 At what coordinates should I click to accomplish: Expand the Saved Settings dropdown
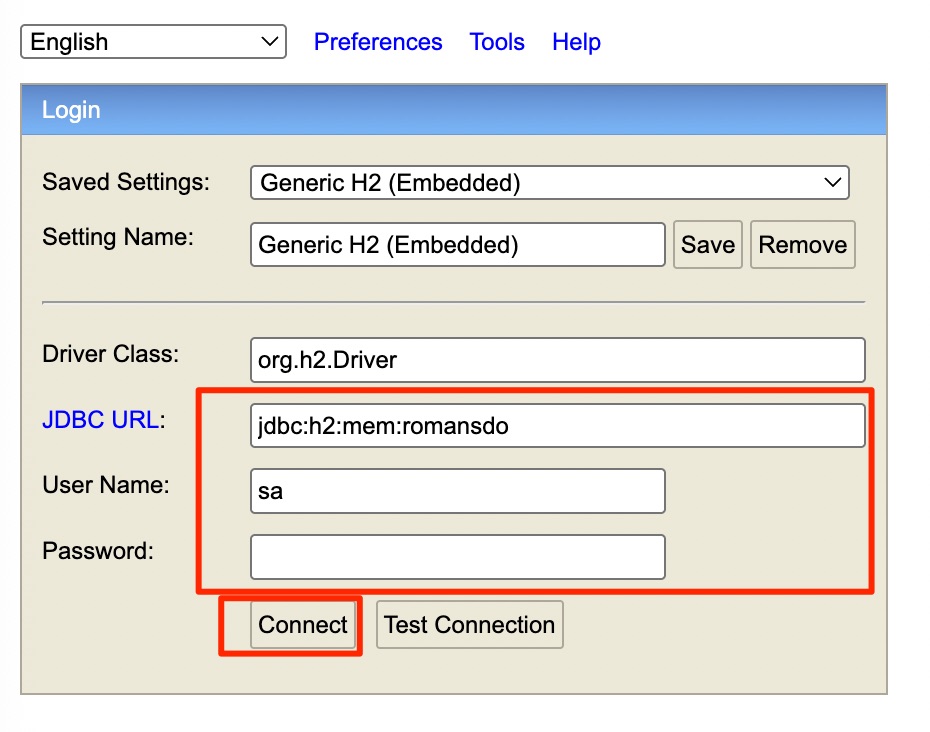point(549,183)
